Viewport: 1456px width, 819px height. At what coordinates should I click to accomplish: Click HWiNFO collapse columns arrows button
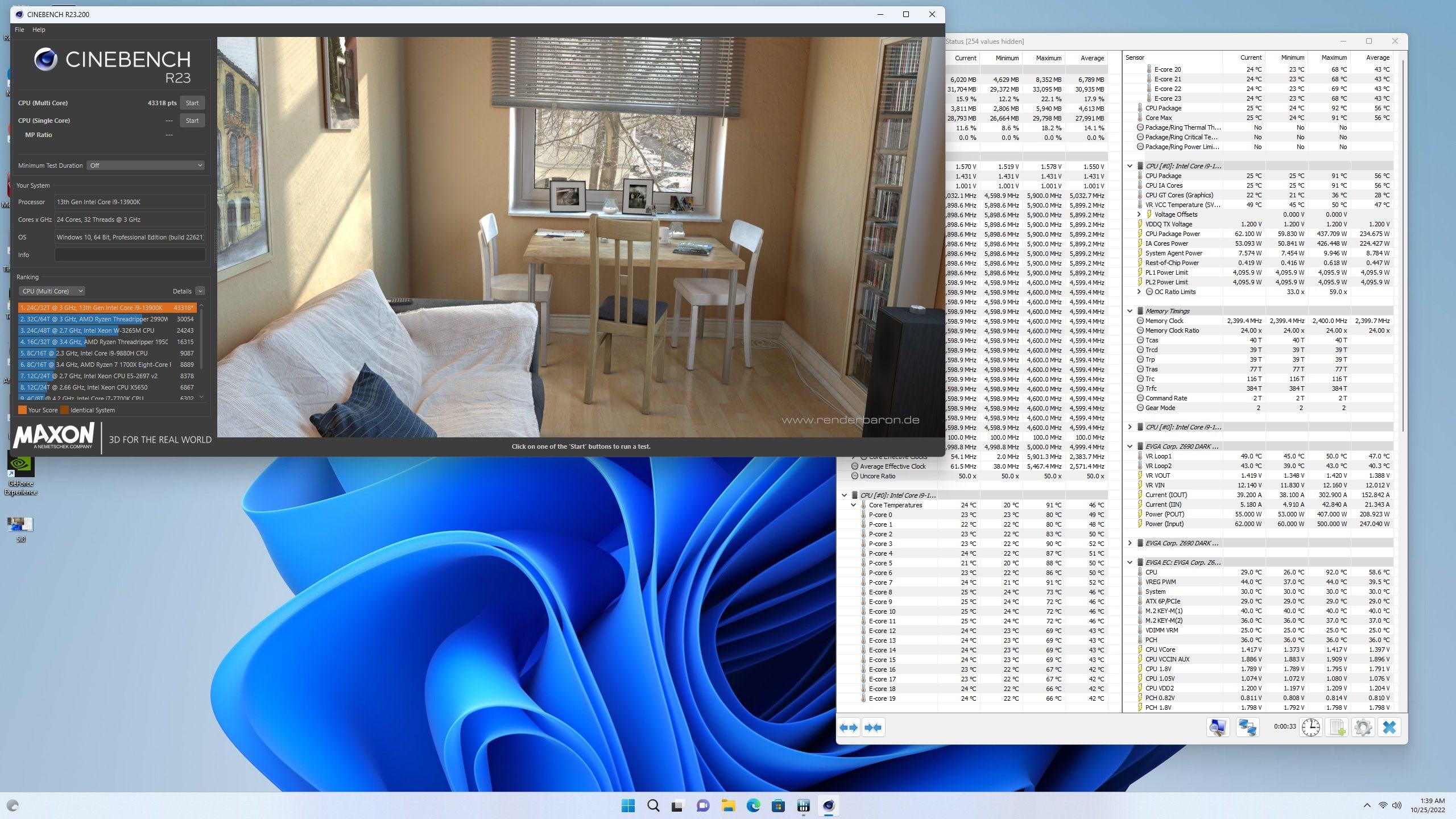click(x=873, y=727)
